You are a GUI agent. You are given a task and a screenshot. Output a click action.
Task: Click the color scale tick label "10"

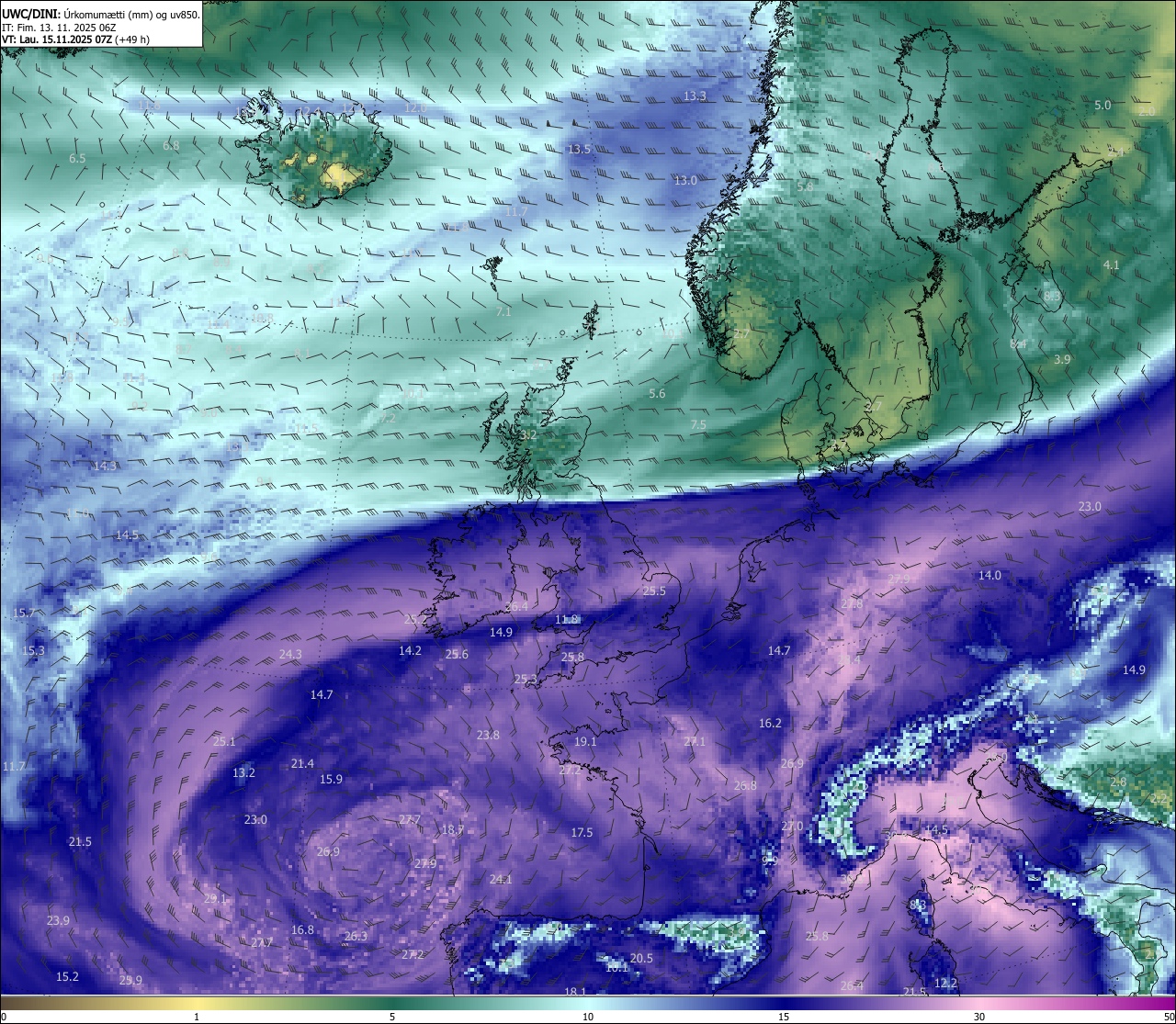click(588, 1017)
